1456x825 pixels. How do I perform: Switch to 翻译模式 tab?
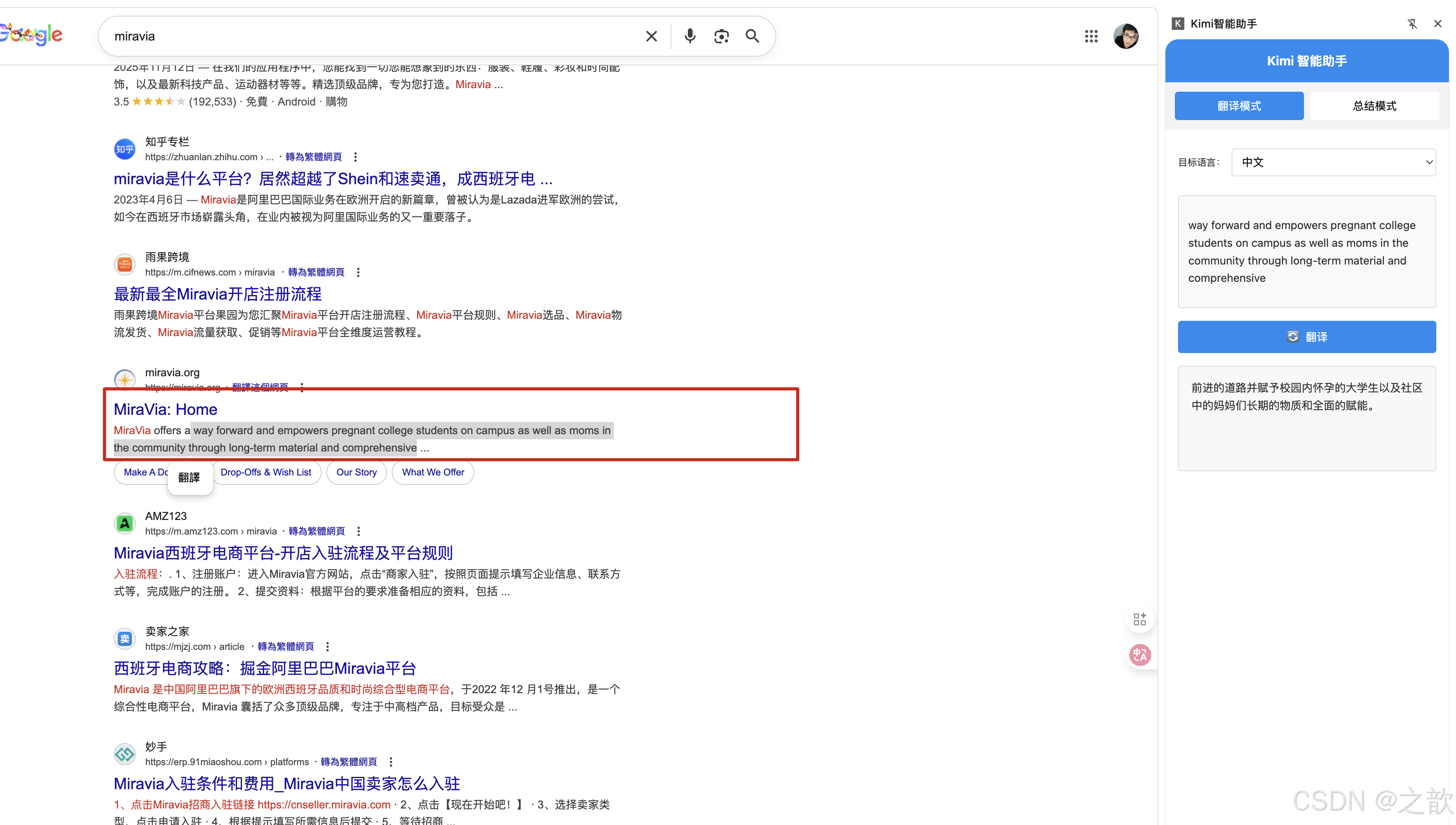coord(1238,106)
